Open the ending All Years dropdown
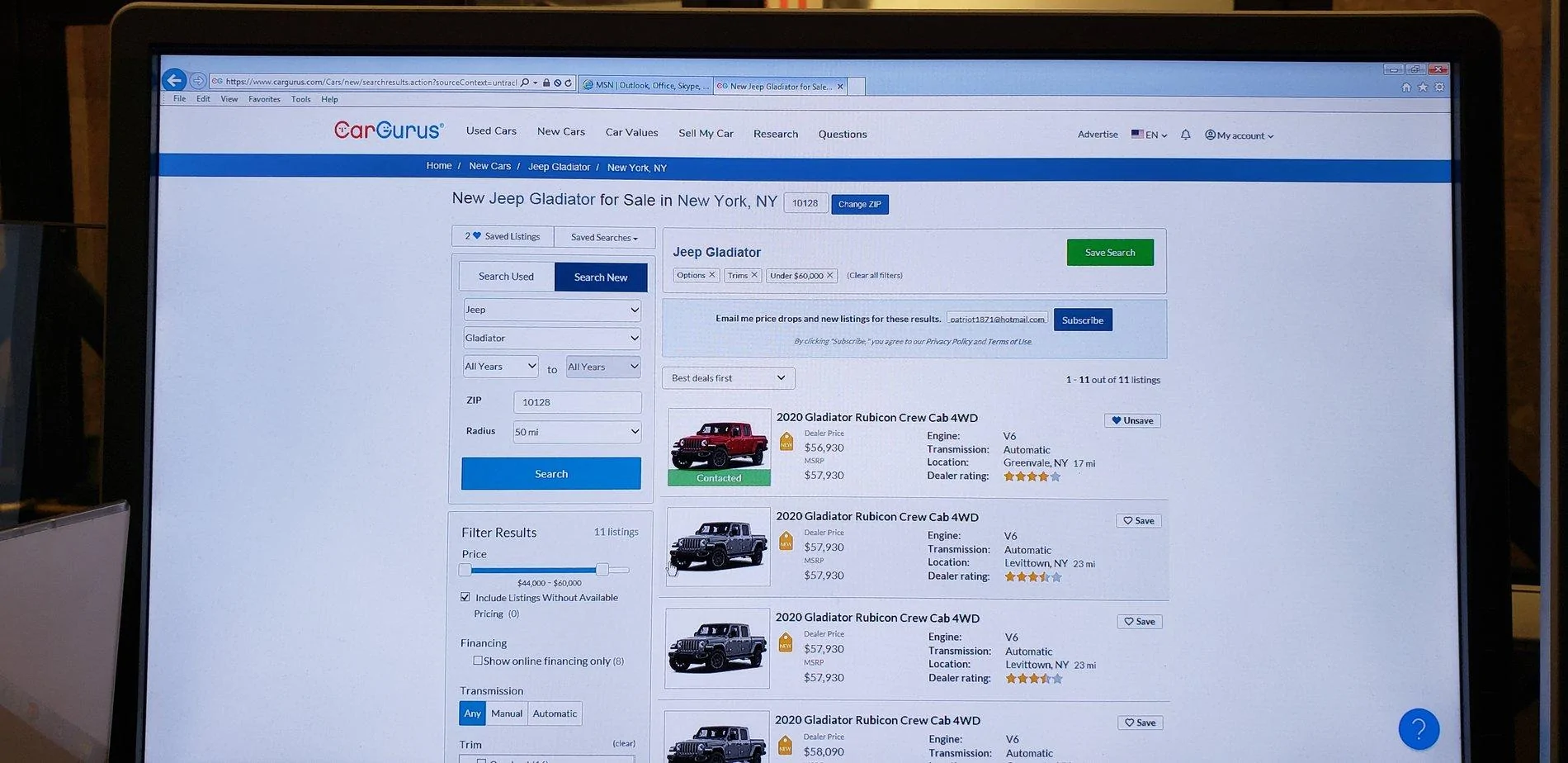The image size is (1568, 763). 603,367
